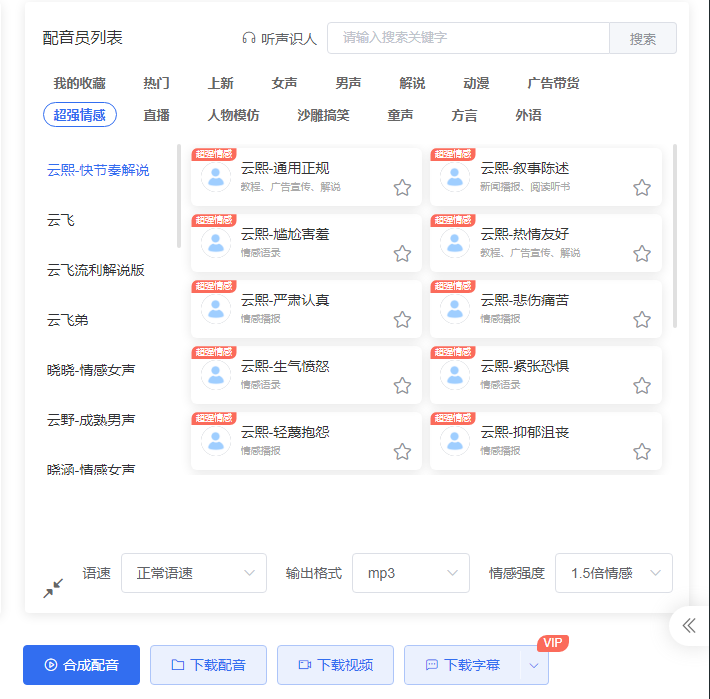The image size is (710, 699).
Task: Select 云野-成熟男声 in the list
Action: 91,420
